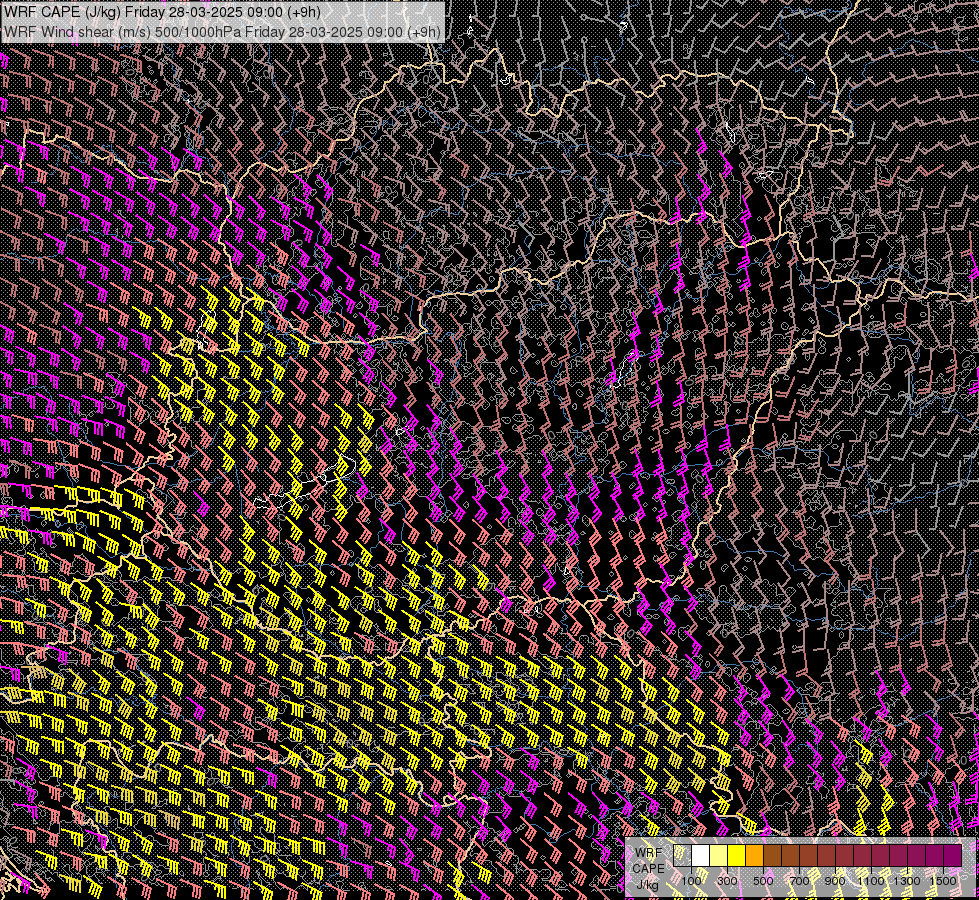Select the purple above-1500 J/kg swatch

pos(953,855)
